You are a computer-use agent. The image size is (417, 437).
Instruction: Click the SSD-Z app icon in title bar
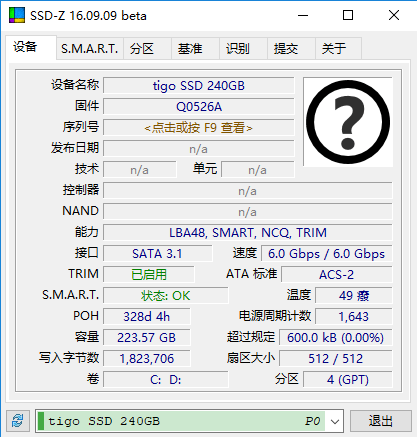tap(17, 15)
